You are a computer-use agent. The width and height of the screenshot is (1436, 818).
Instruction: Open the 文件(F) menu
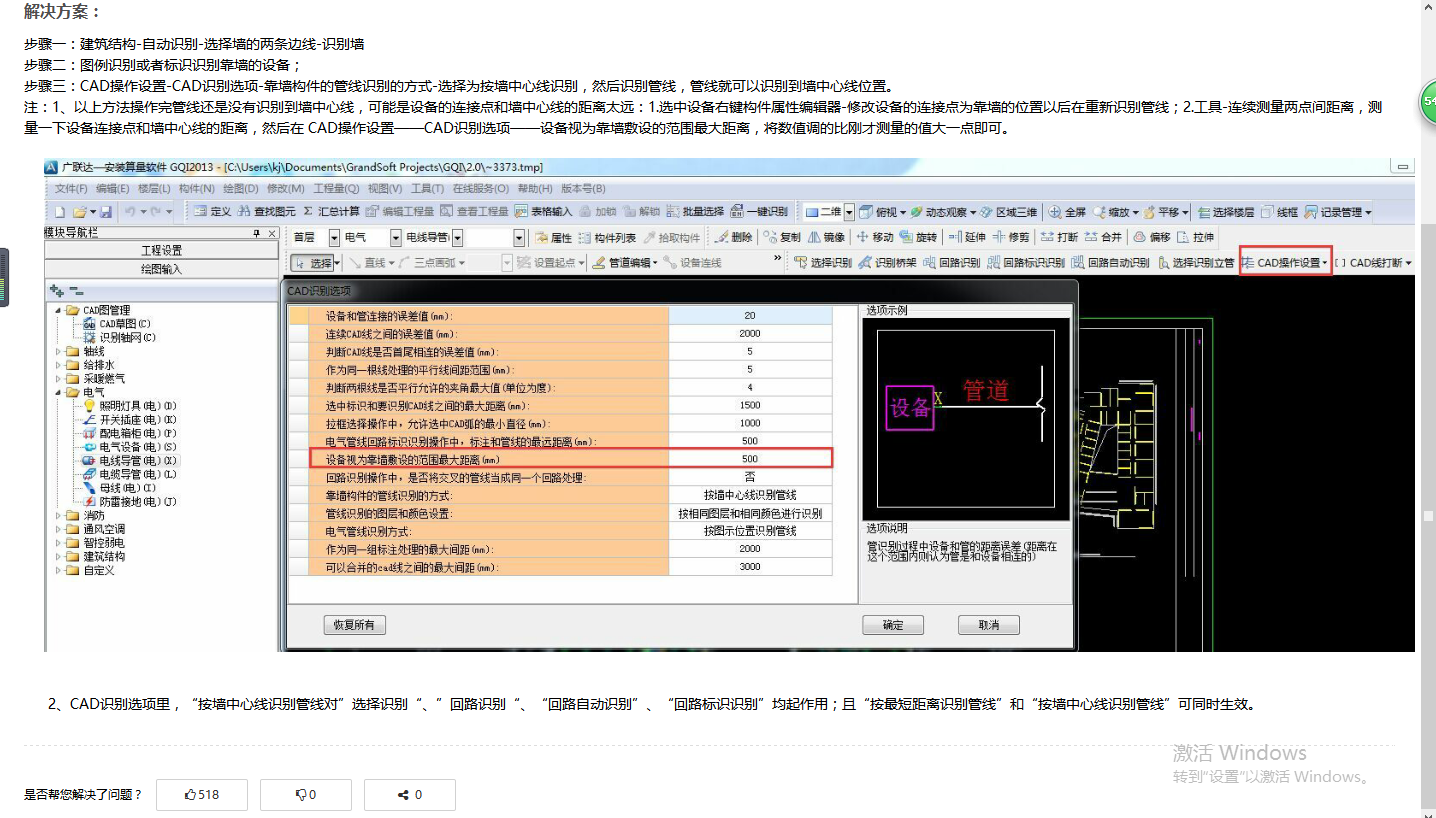70,188
